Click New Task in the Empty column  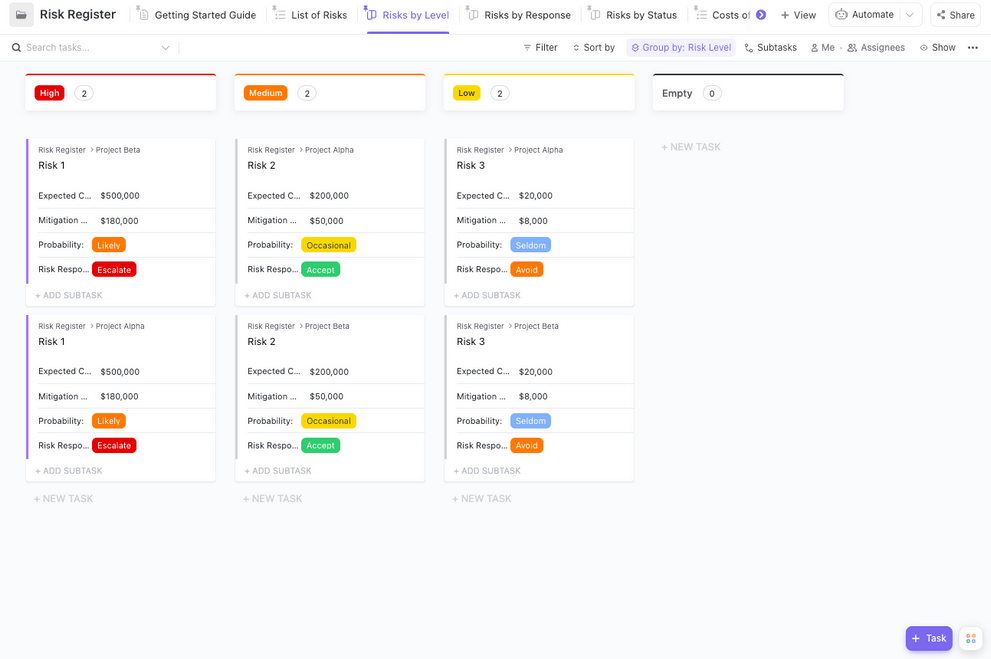[691, 147]
